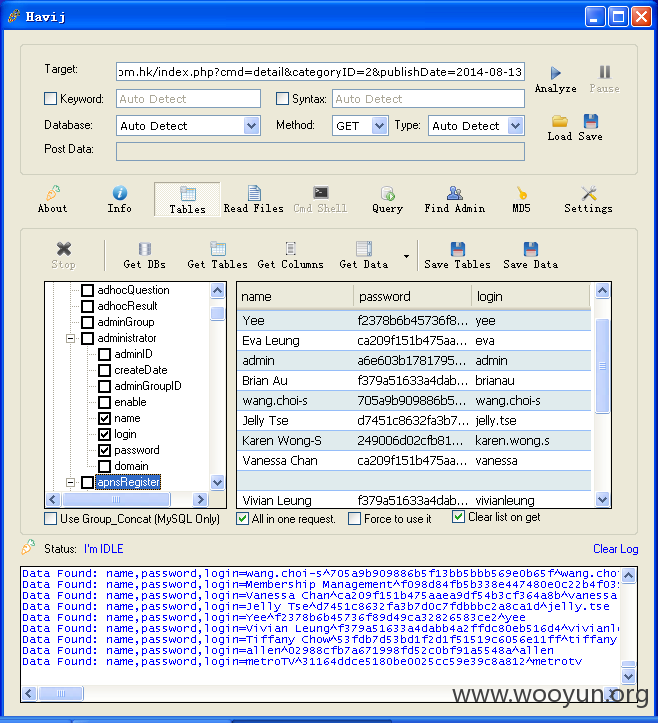Open the MD5 section
Screen dimensions: 658x723
(522, 199)
